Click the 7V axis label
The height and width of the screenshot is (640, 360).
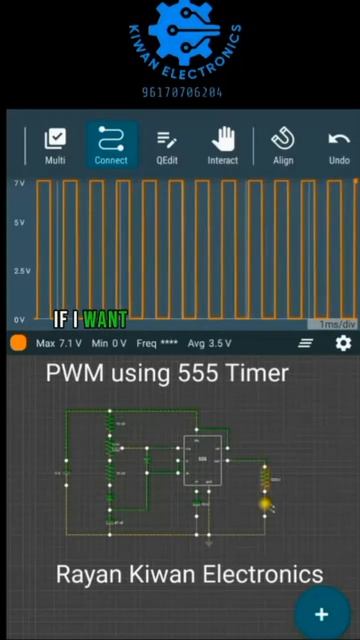coord(20,183)
